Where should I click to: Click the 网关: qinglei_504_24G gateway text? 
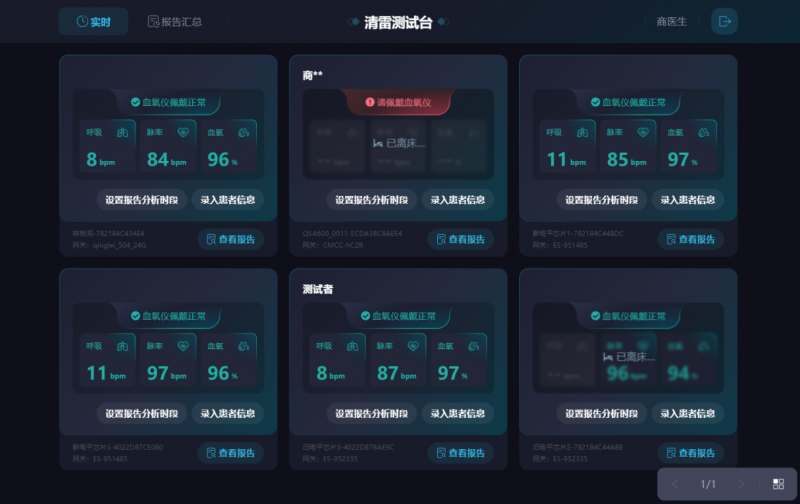(109, 245)
